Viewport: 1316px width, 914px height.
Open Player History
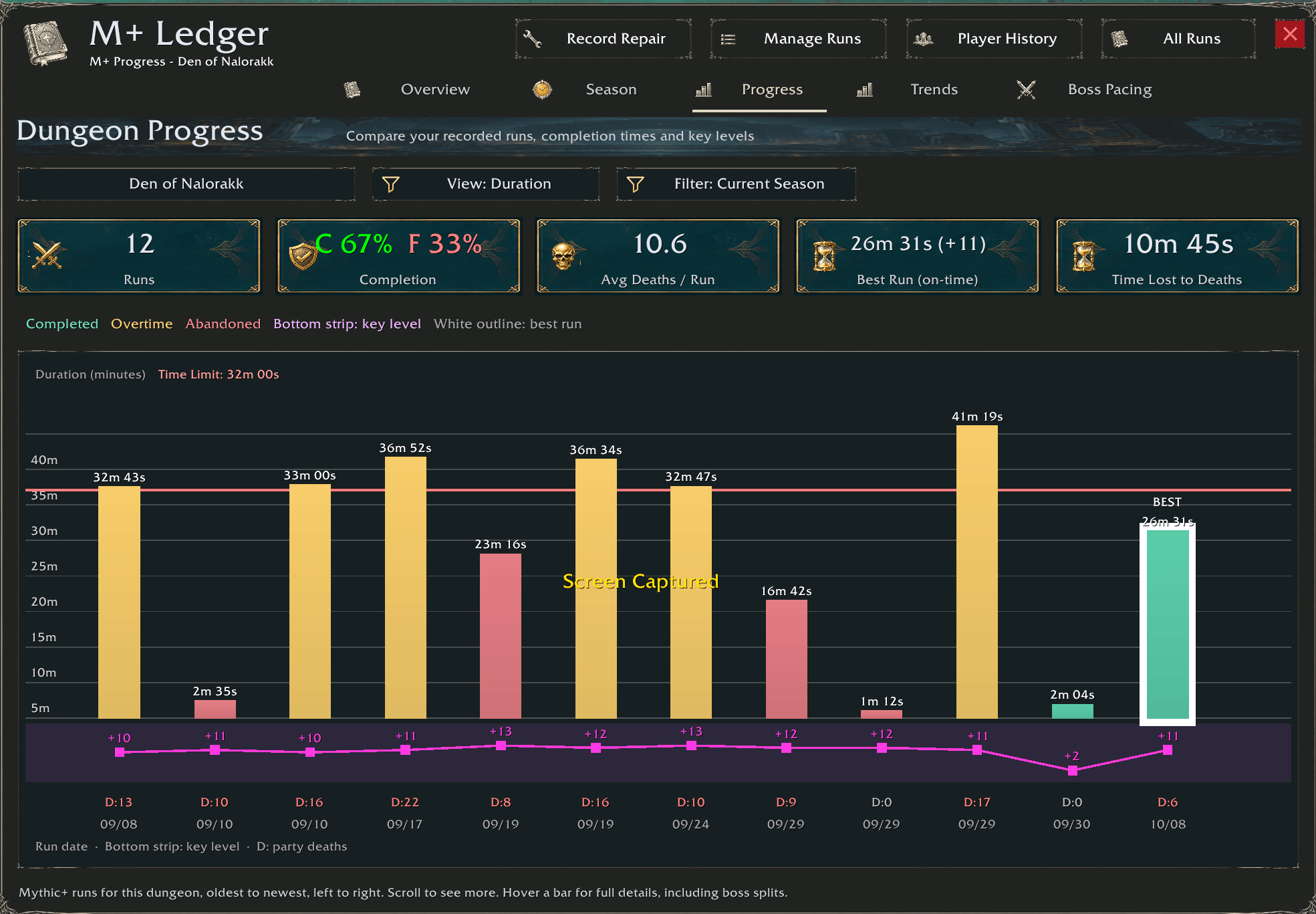click(995, 39)
